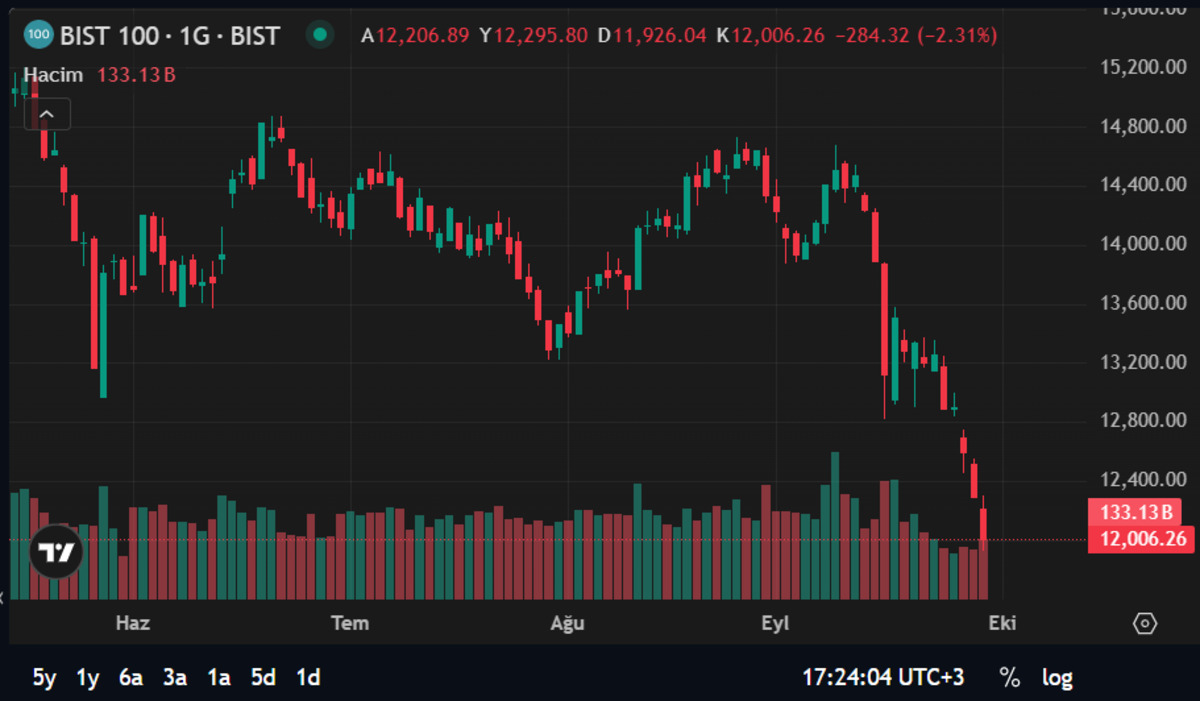Click the change value −284.32 (−2.31%)
This screenshot has width=1200, height=701.
point(916,36)
